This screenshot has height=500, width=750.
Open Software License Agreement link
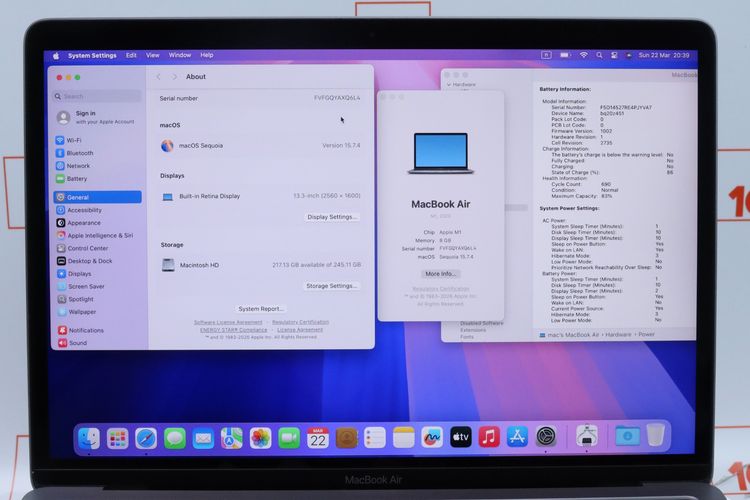pyautogui.click(x=228, y=322)
